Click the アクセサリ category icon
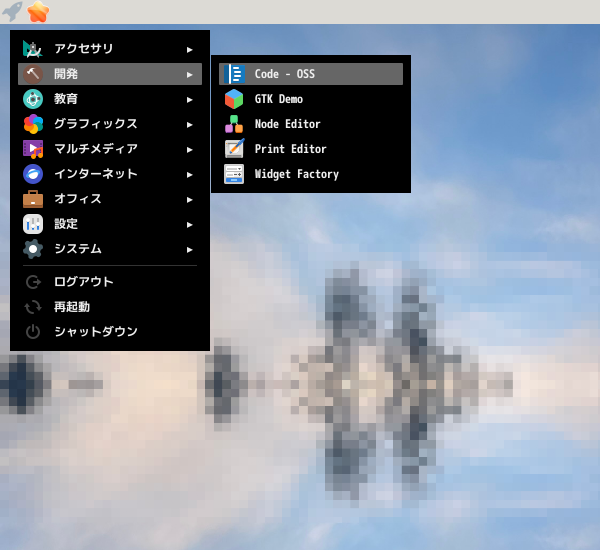 (33, 49)
